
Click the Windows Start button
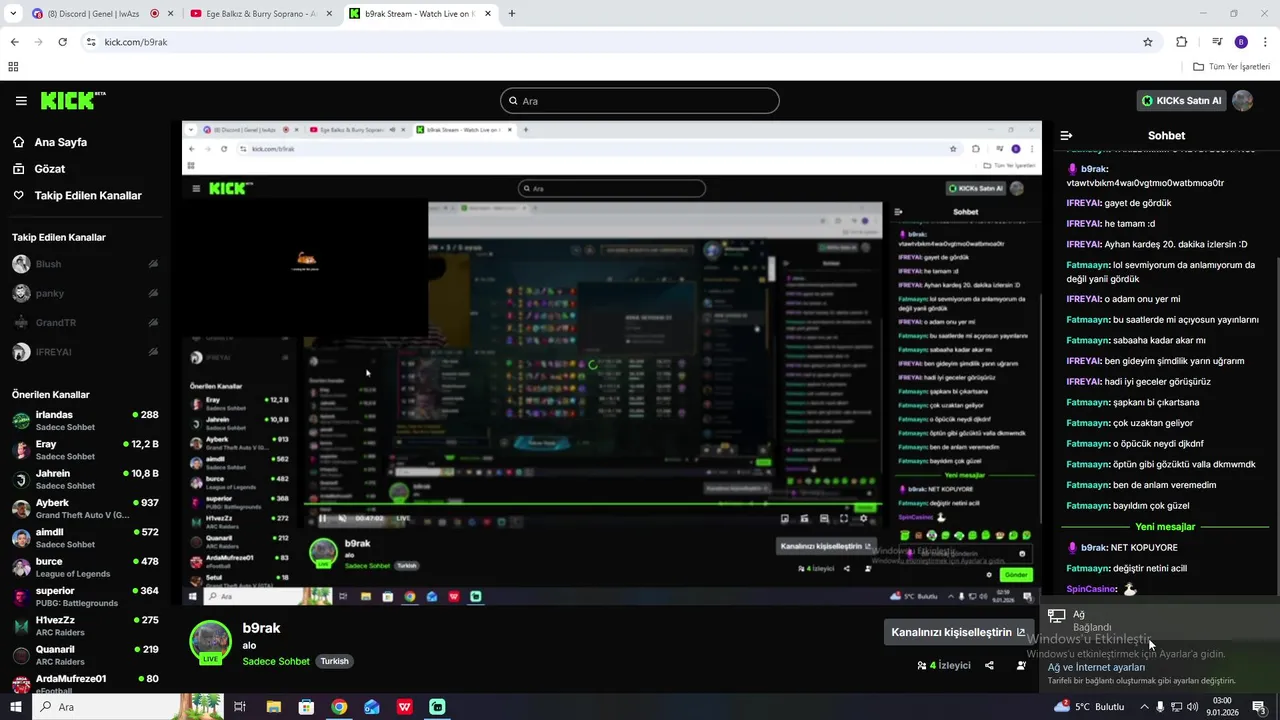point(15,707)
